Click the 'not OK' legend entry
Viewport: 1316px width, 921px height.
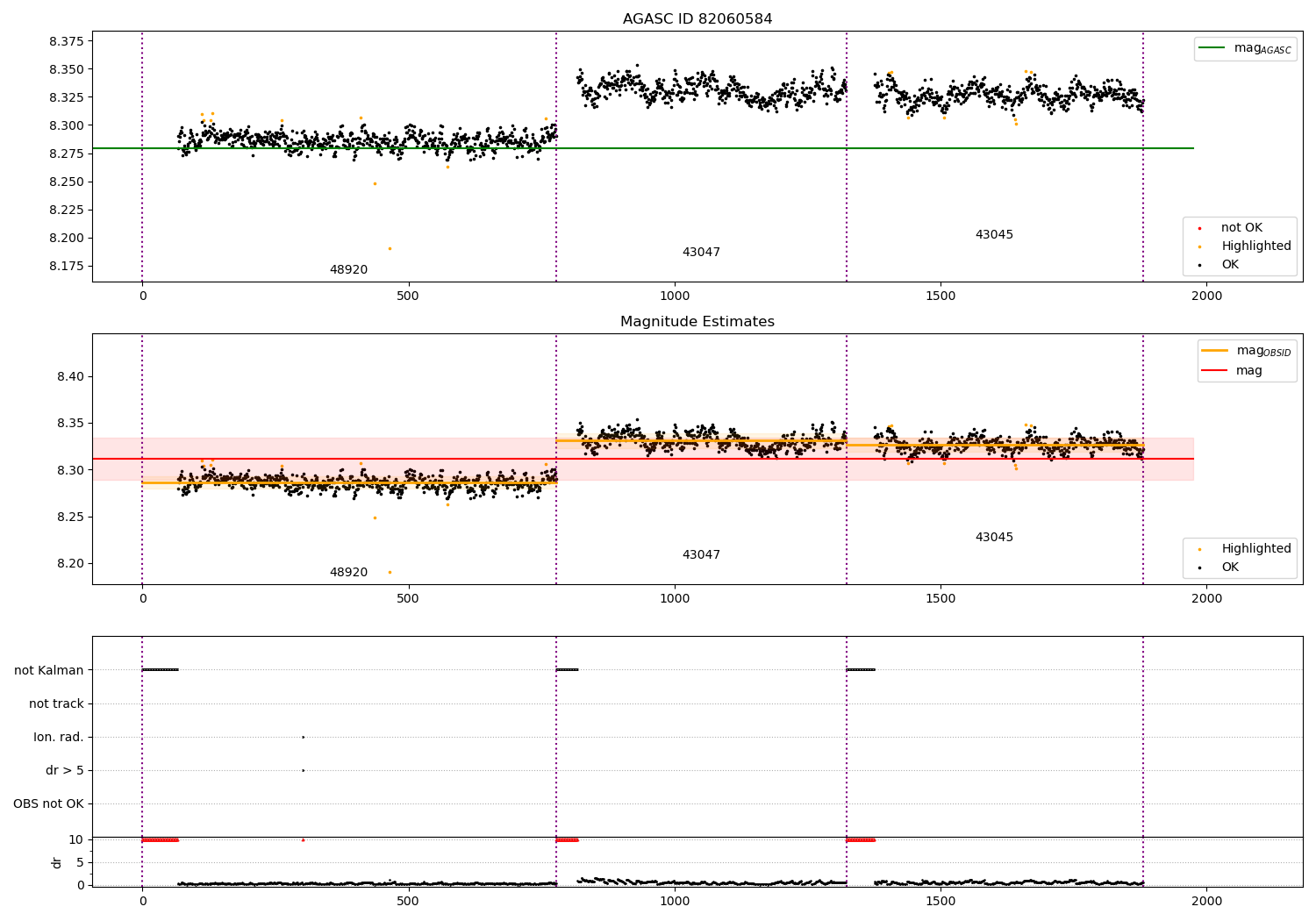click(x=1241, y=228)
